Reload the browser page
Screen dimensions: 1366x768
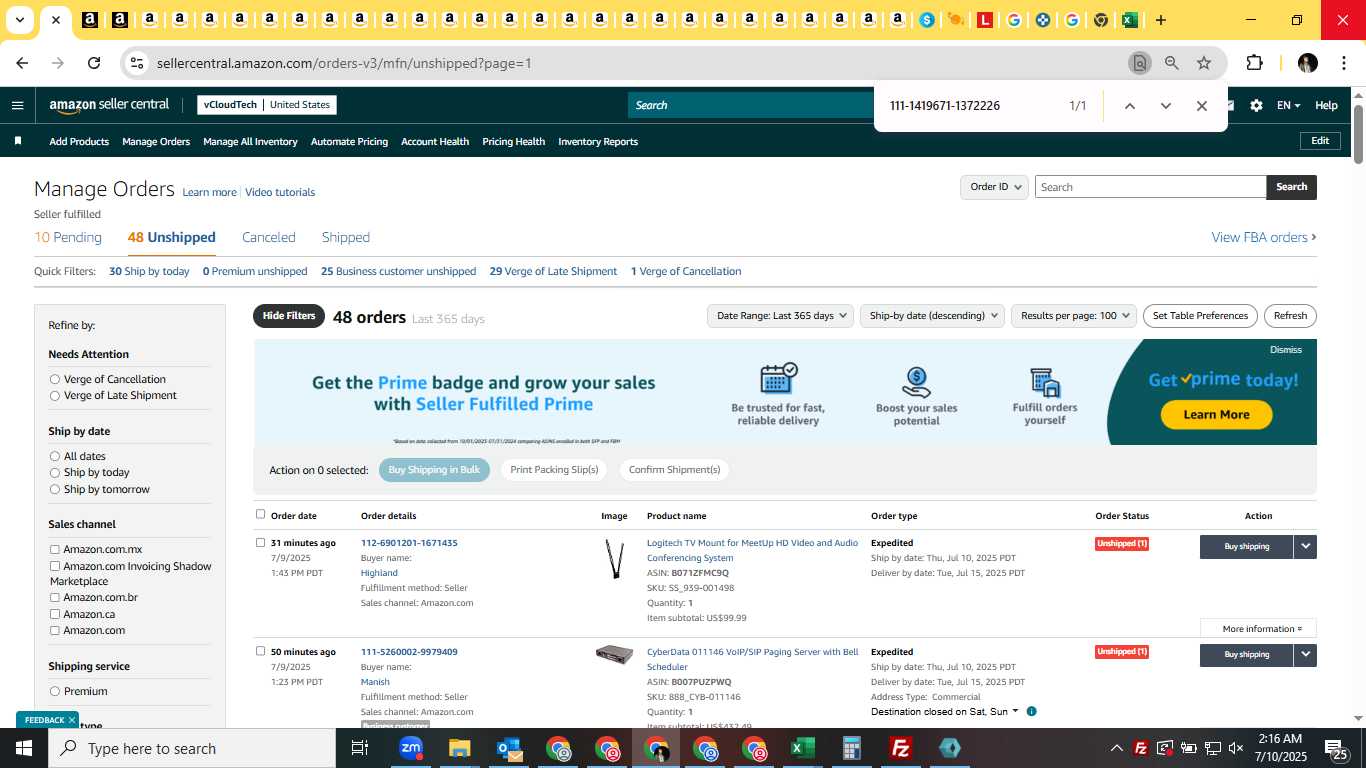[x=94, y=63]
